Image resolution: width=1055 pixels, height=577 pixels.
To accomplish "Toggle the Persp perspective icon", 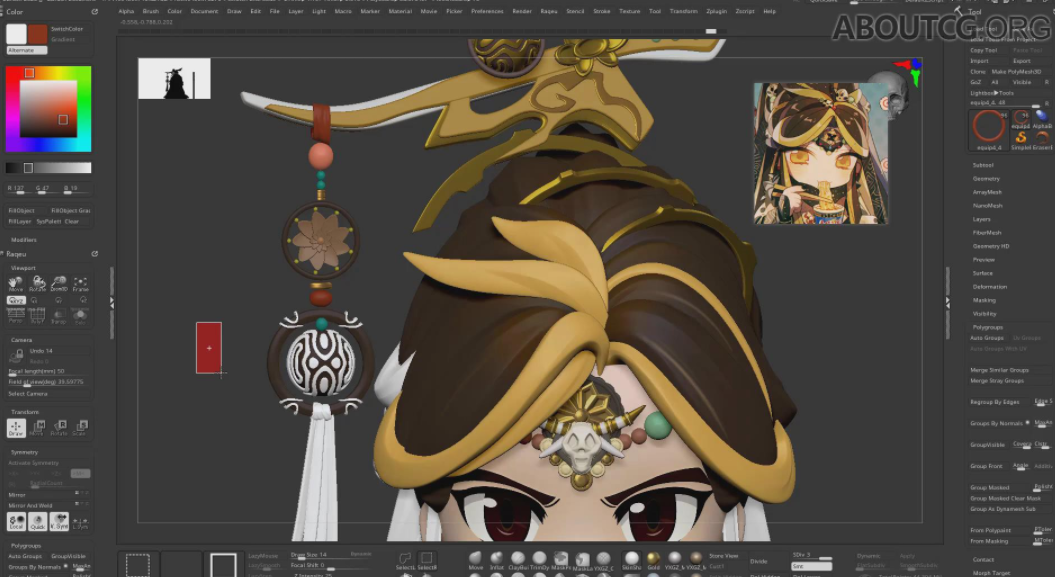I will point(15,316).
